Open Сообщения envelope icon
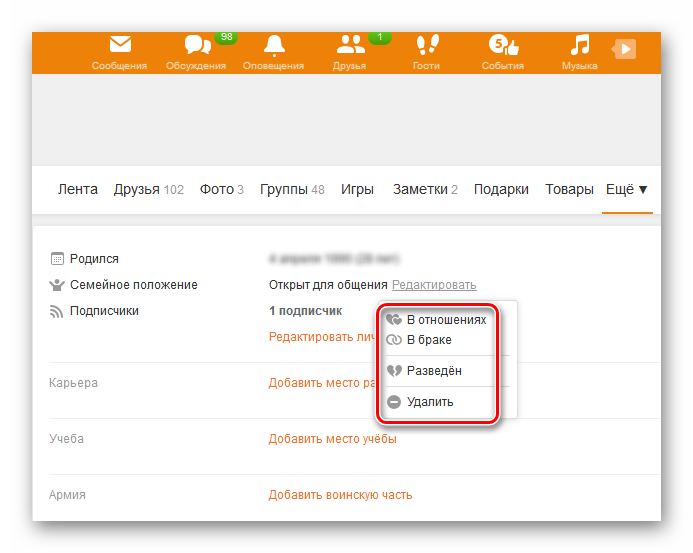 pos(120,45)
